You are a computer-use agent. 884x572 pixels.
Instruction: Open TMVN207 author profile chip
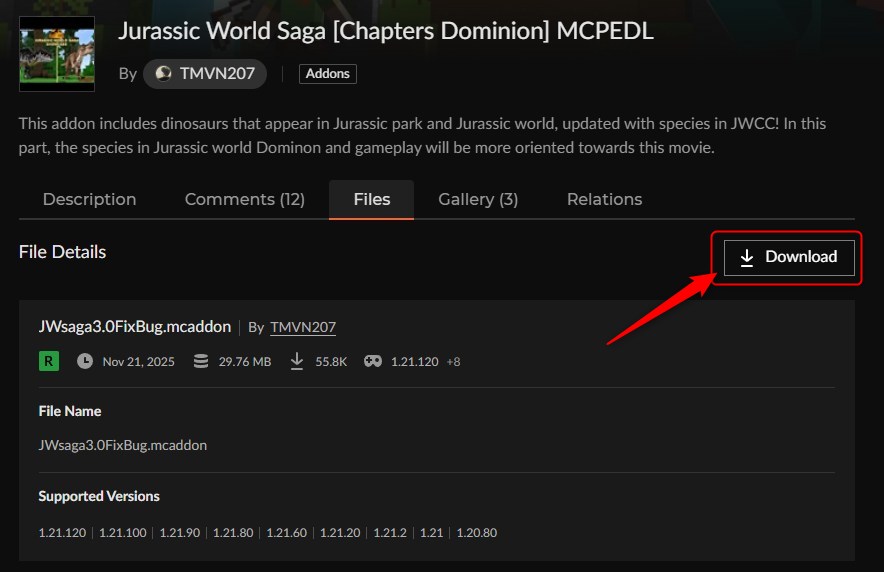point(205,74)
